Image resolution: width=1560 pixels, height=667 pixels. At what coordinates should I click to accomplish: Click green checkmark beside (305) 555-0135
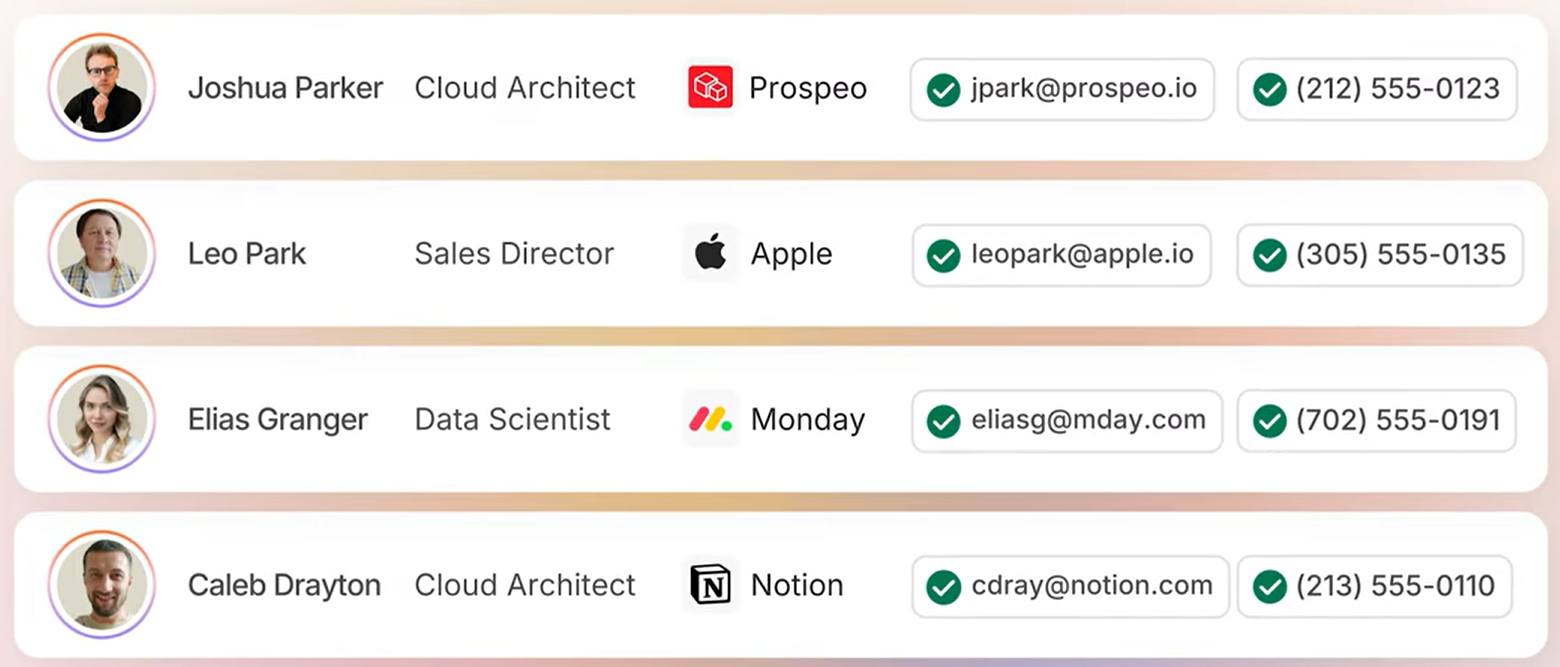(x=1269, y=255)
